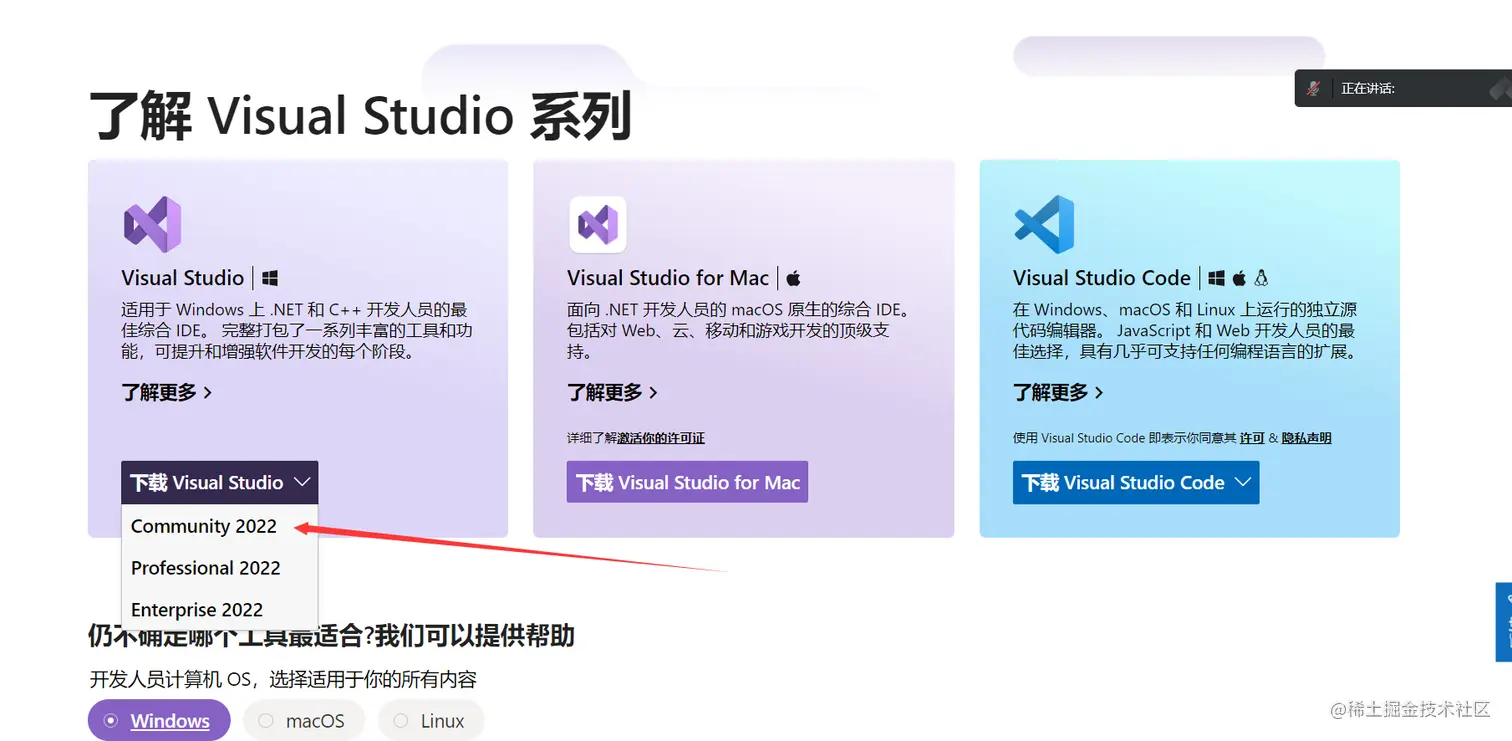Select the Linux radio option
Viewport: 1512px width, 741px height.
[x=431, y=721]
